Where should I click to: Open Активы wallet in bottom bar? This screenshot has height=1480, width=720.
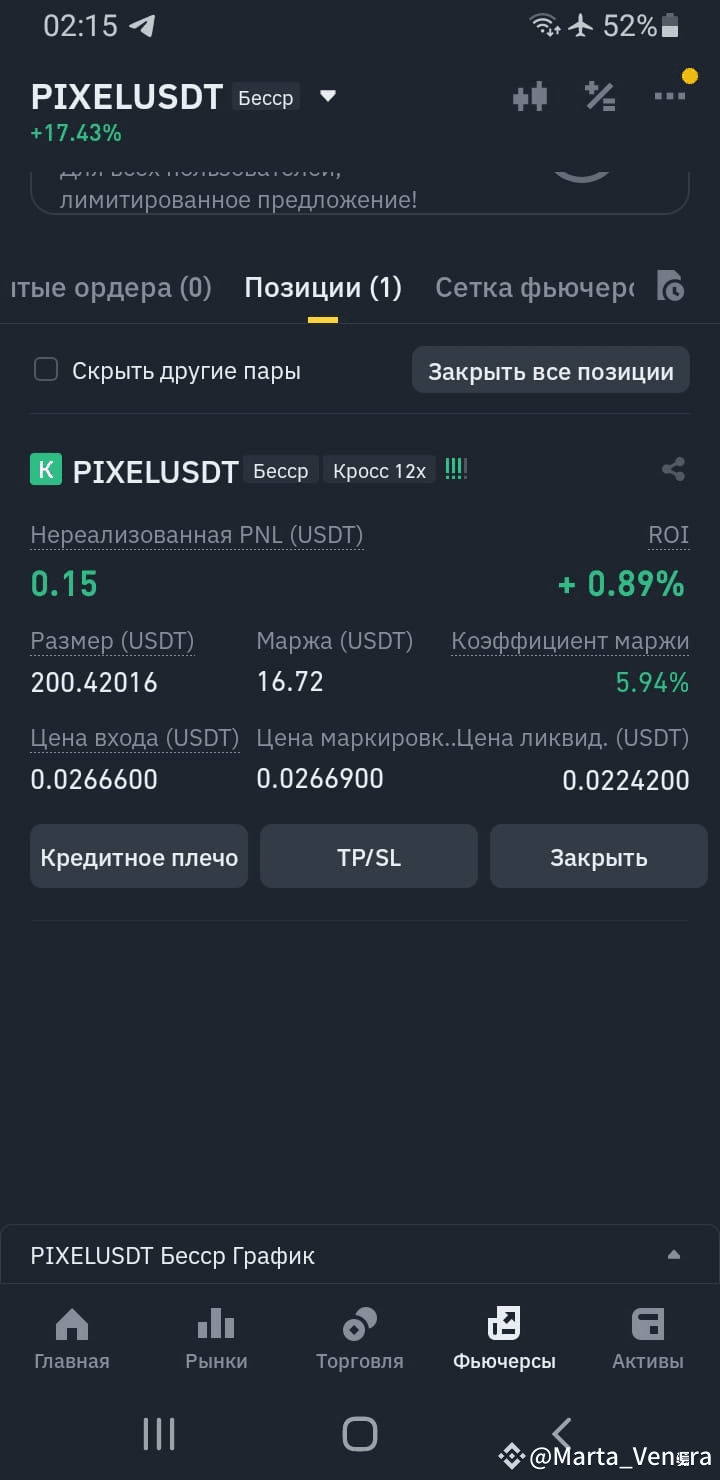point(648,1339)
